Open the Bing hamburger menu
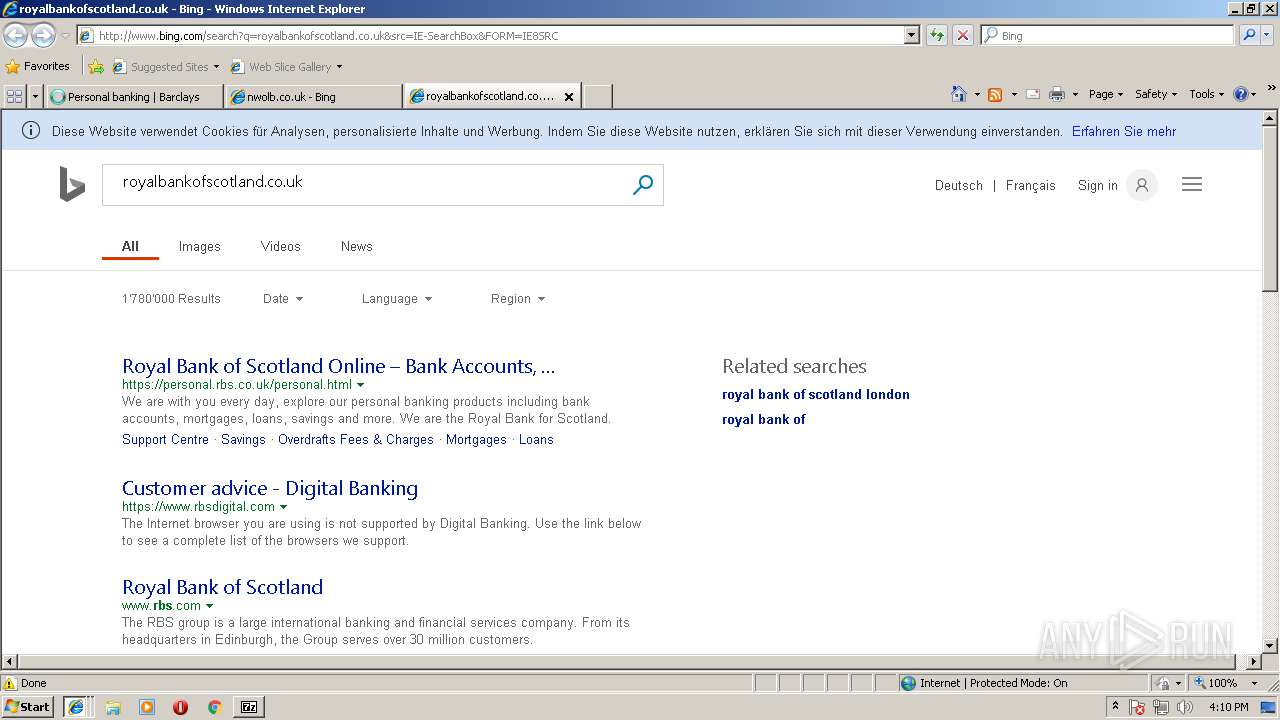The width and height of the screenshot is (1280, 720). coord(1192,184)
